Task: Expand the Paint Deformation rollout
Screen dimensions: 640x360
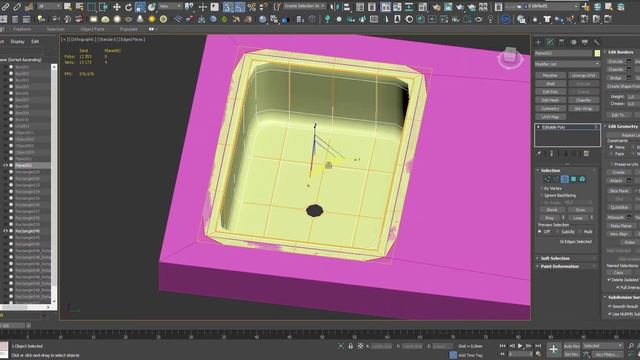Action: (x=560, y=267)
